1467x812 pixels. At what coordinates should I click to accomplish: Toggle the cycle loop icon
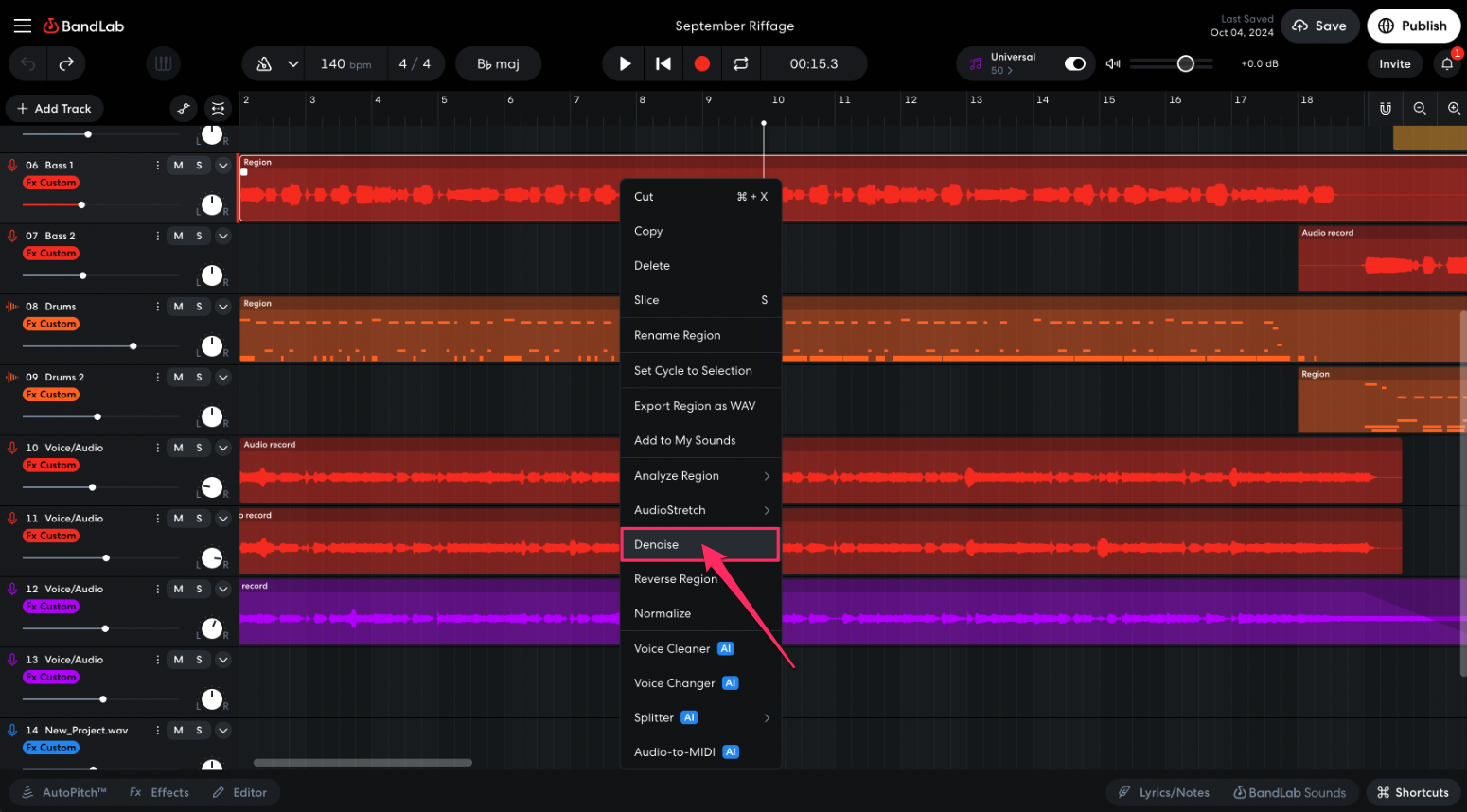[740, 63]
